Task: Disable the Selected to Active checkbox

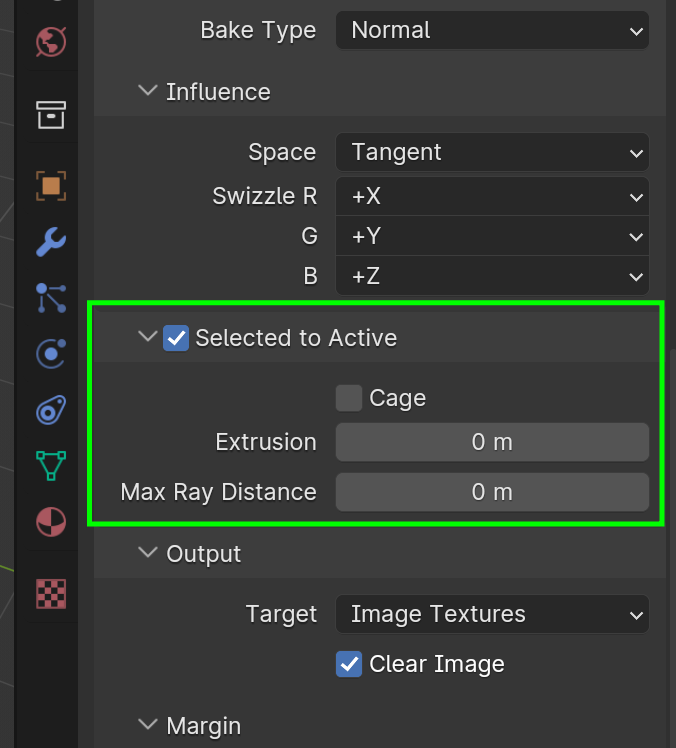Action: [x=177, y=338]
